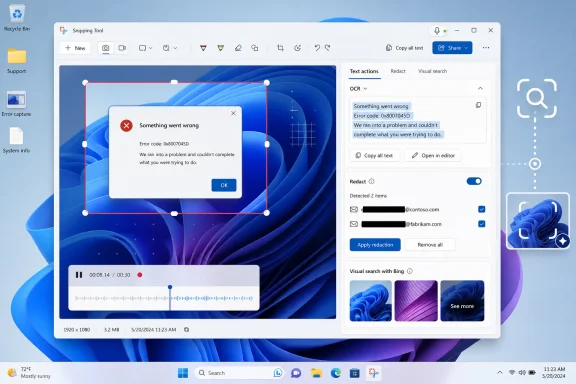Open the weather widget showing Mostly sunny
Screen dimensions: 576x384
click(x=29, y=373)
